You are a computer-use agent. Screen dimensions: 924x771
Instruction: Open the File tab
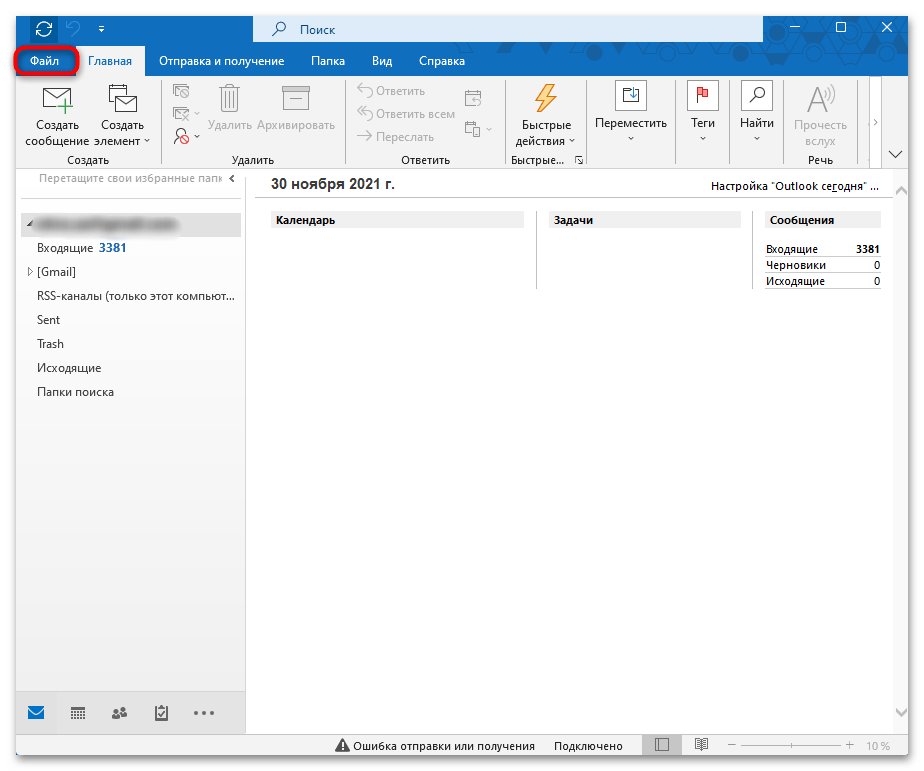coord(45,61)
